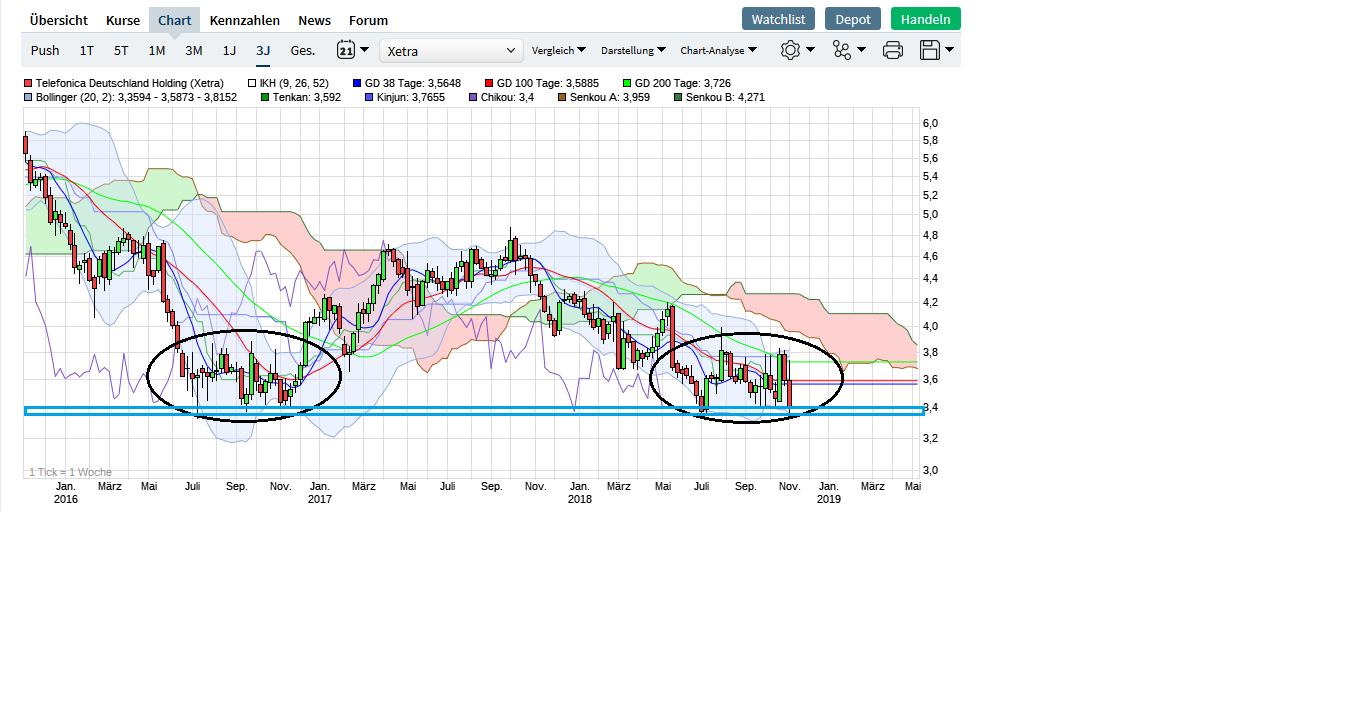Select the 2018 label on the time axis

[x=581, y=498]
